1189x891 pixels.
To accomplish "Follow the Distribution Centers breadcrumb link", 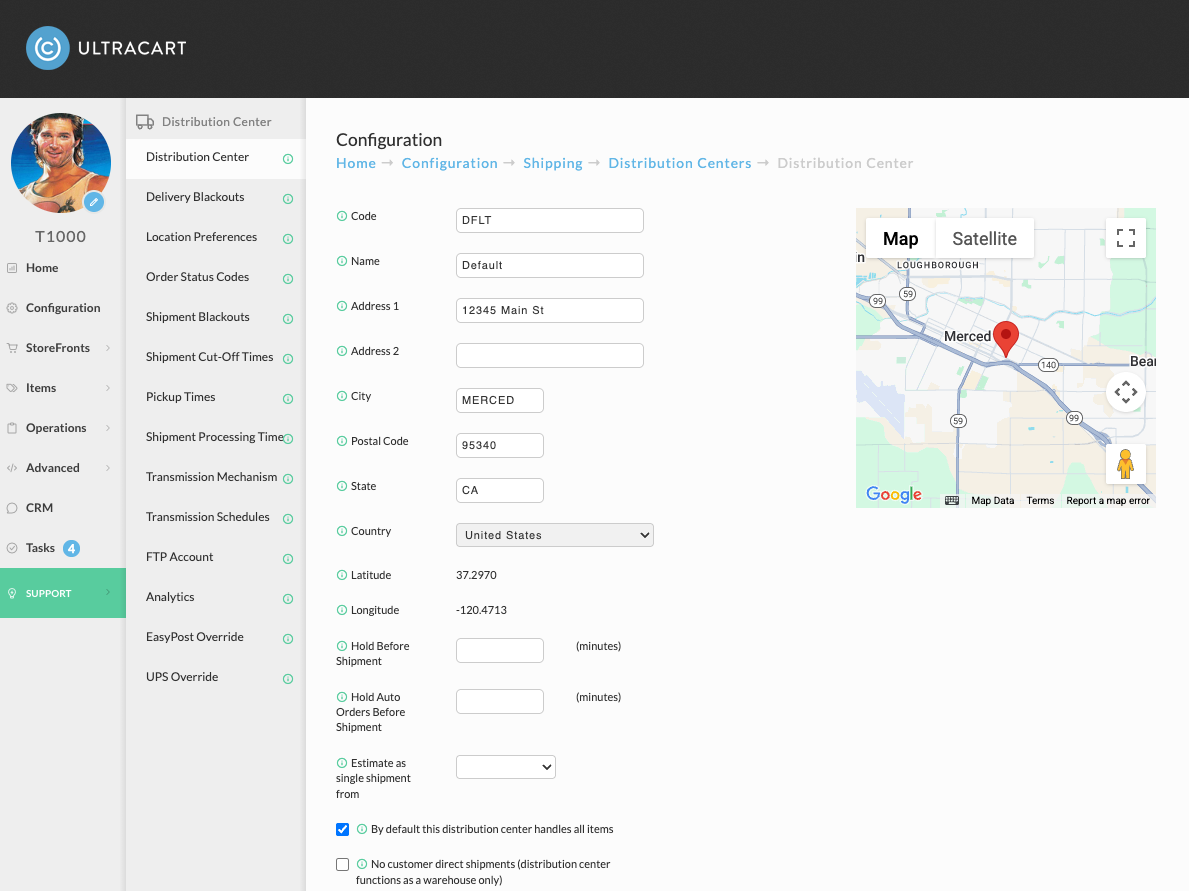I will click(x=679, y=163).
